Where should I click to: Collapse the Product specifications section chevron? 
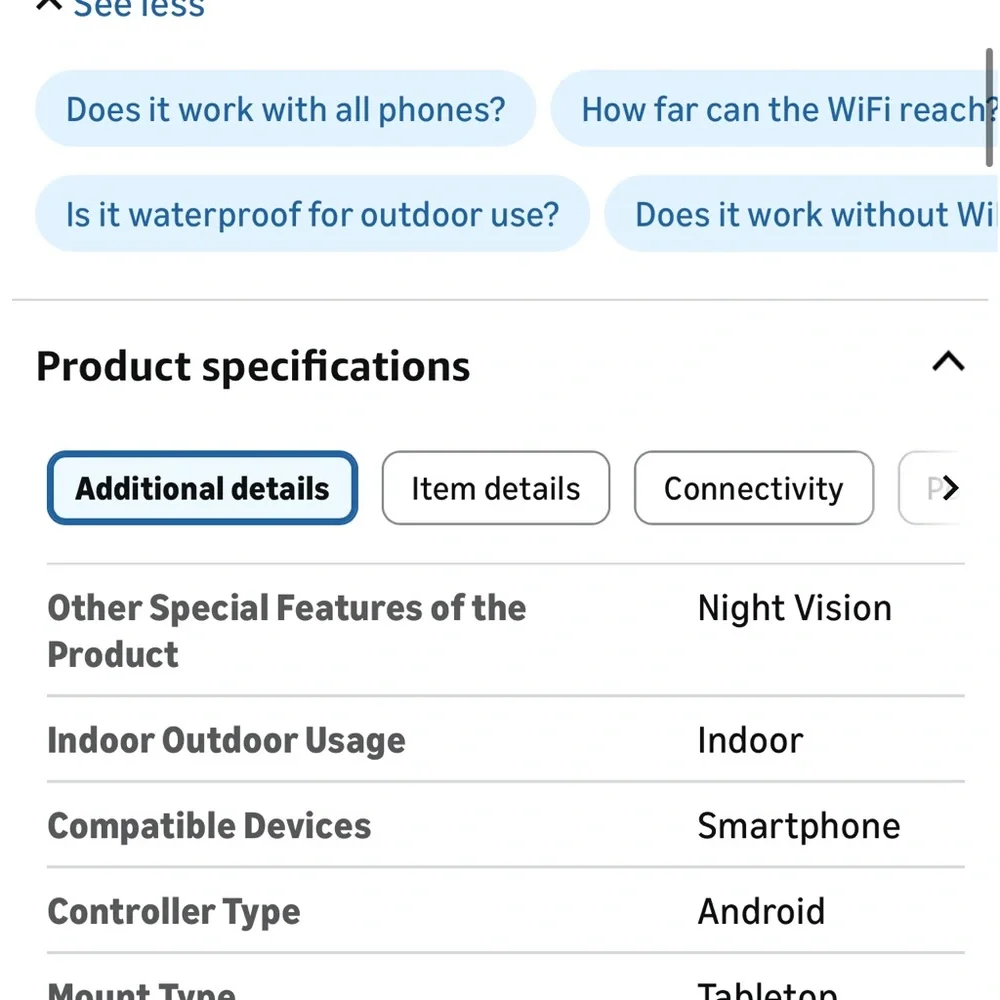(x=948, y=362)
